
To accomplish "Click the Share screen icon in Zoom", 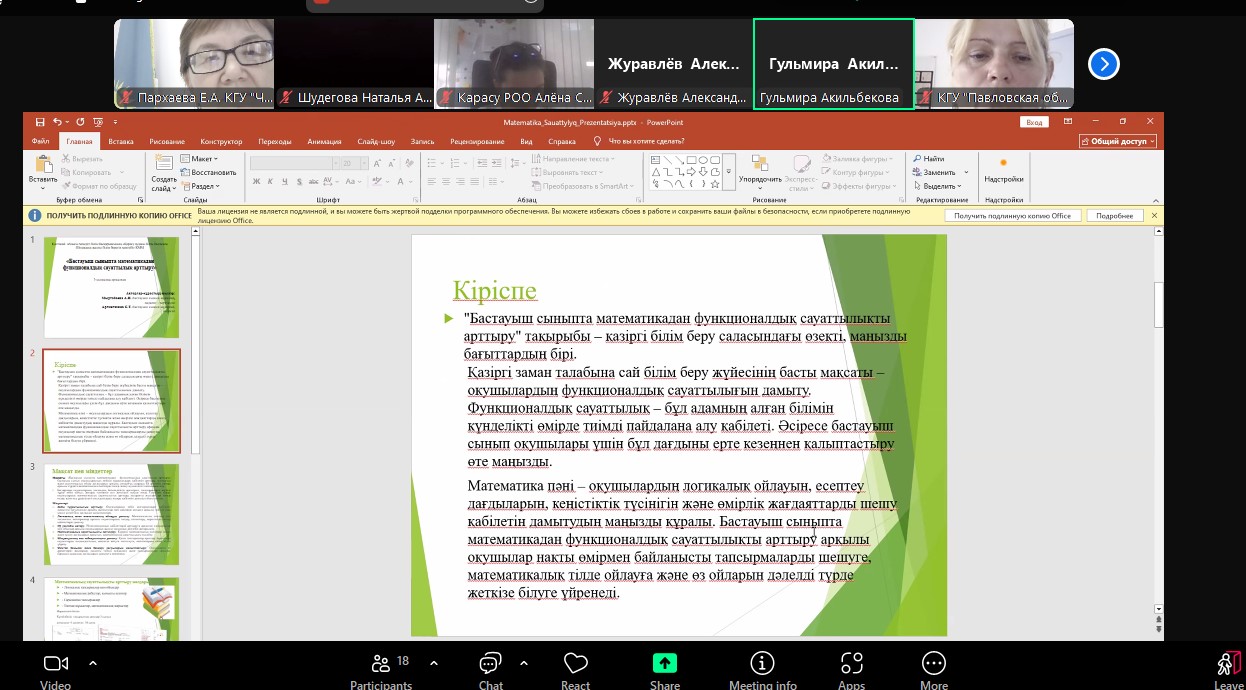I will tap(665, 664).
